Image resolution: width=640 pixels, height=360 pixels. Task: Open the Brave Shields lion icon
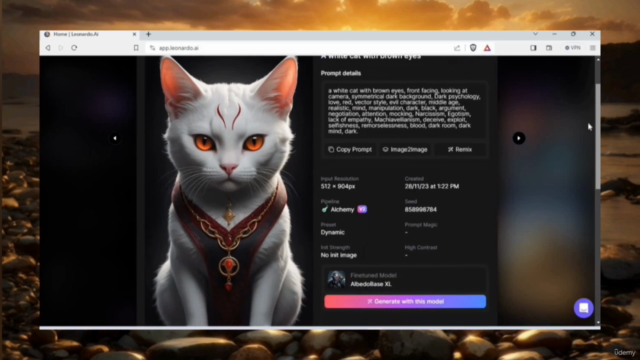click(x=473, y=48)
